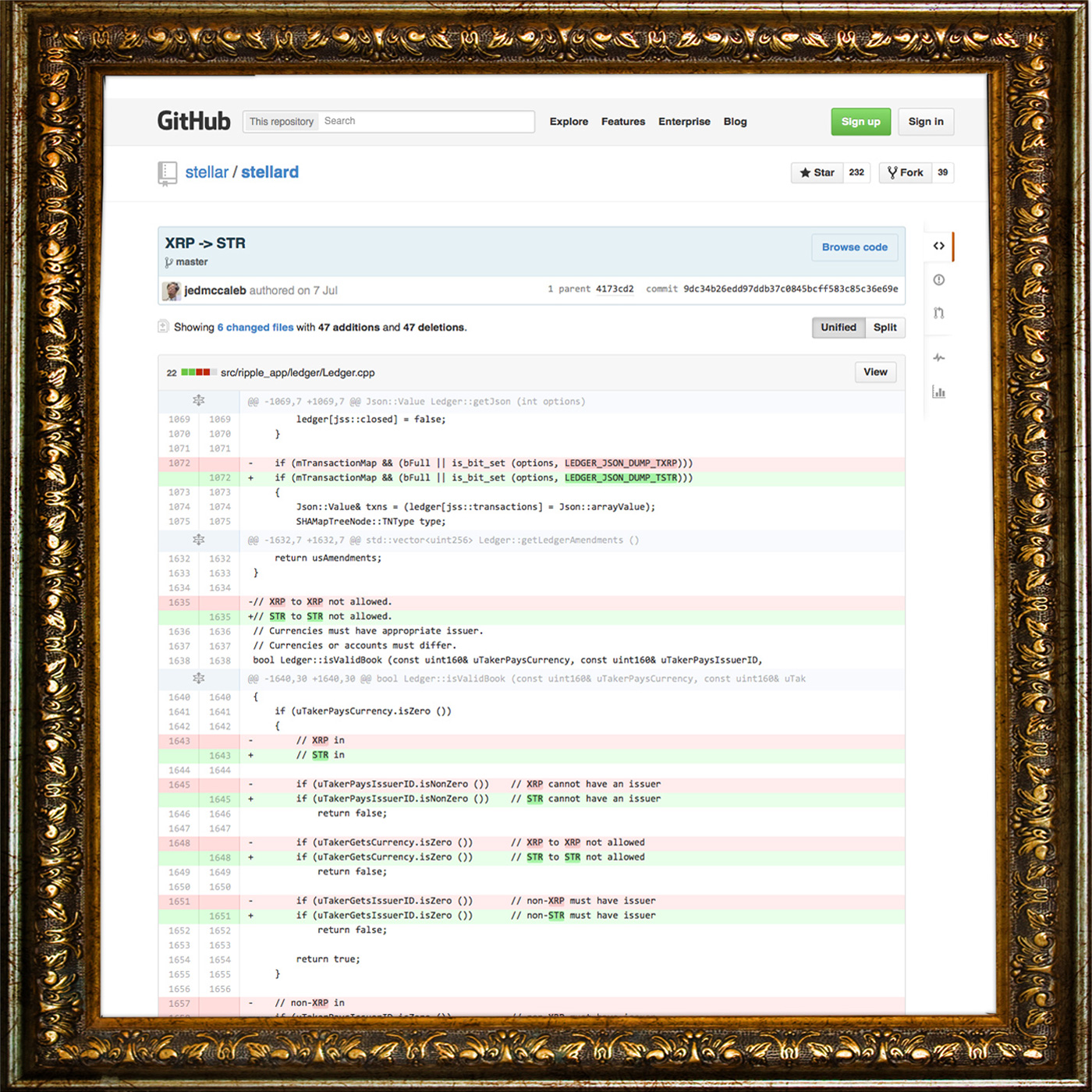Open the 6 changed files link
The image size is (1092, 1092).
(x=255, y=327)
